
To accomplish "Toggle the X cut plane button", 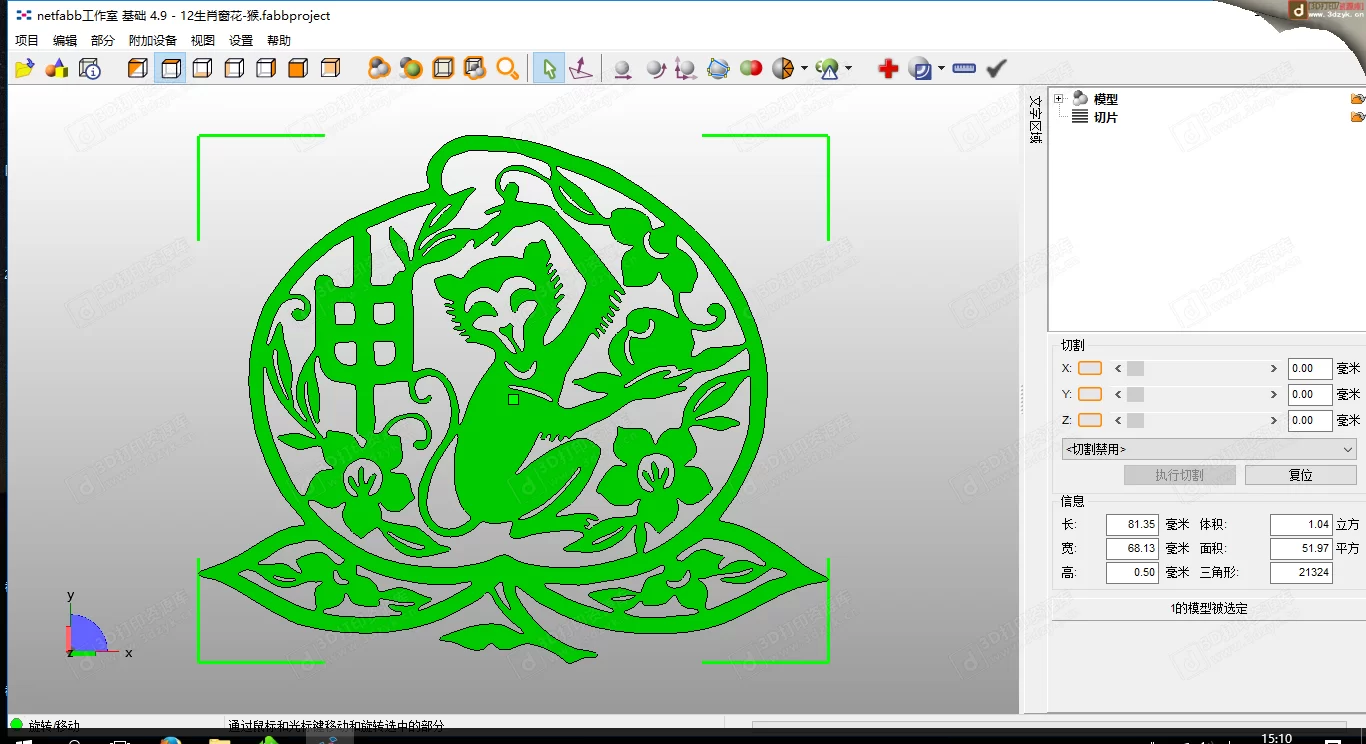I will click(x=1090, y=368).
